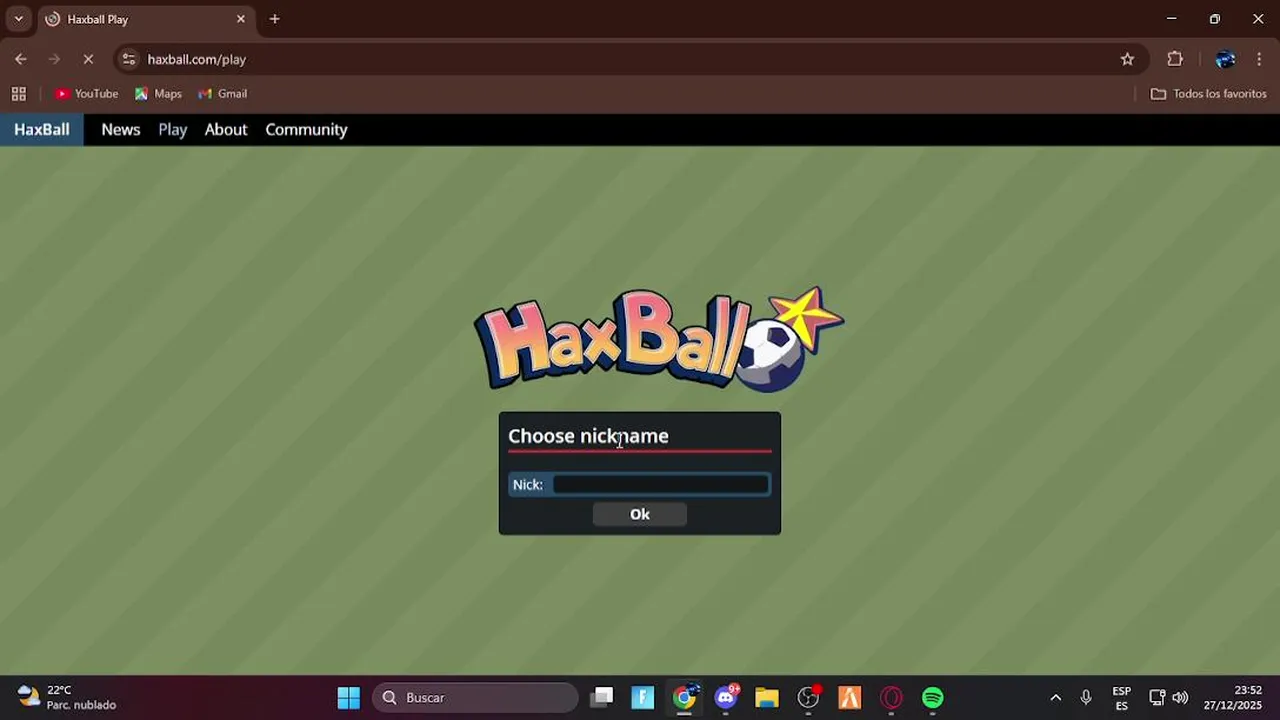Open Task View from the taskbar
This screenshot has width=1280, height=720.
(601, 698)
